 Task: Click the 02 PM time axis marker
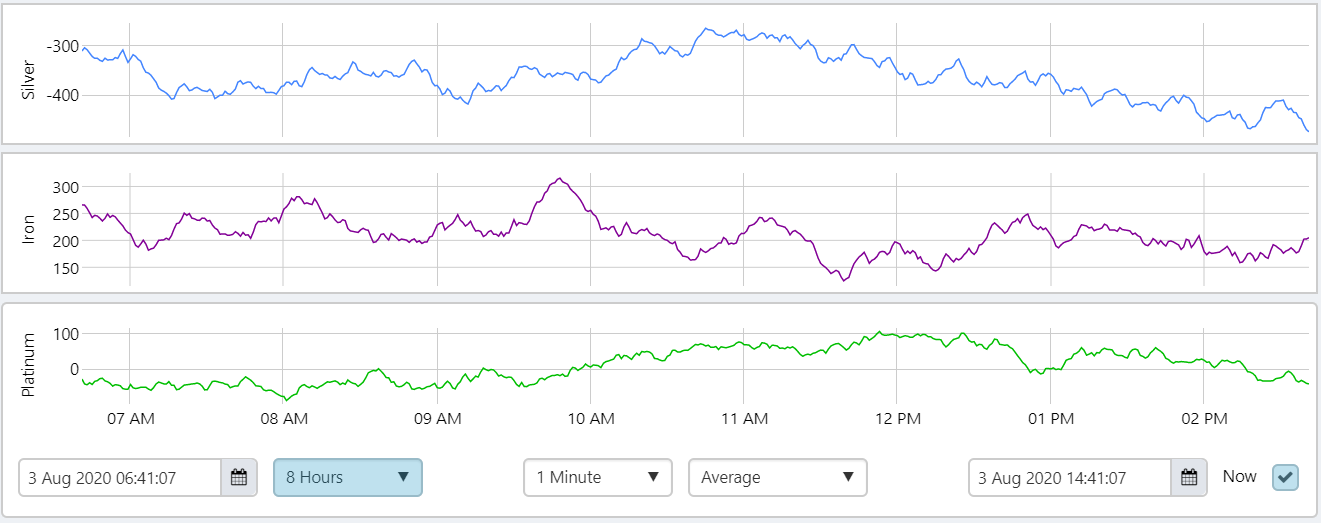(x=1204, y=417)
